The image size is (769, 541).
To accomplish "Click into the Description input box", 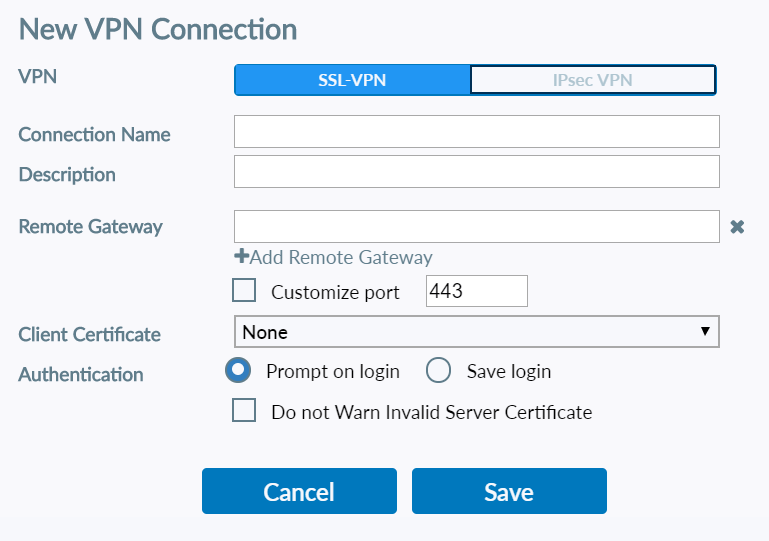I will click(x=476, y=172).
